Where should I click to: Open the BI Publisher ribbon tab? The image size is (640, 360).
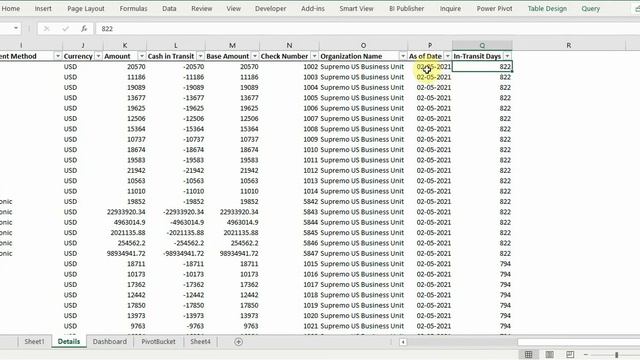(407, 9)
